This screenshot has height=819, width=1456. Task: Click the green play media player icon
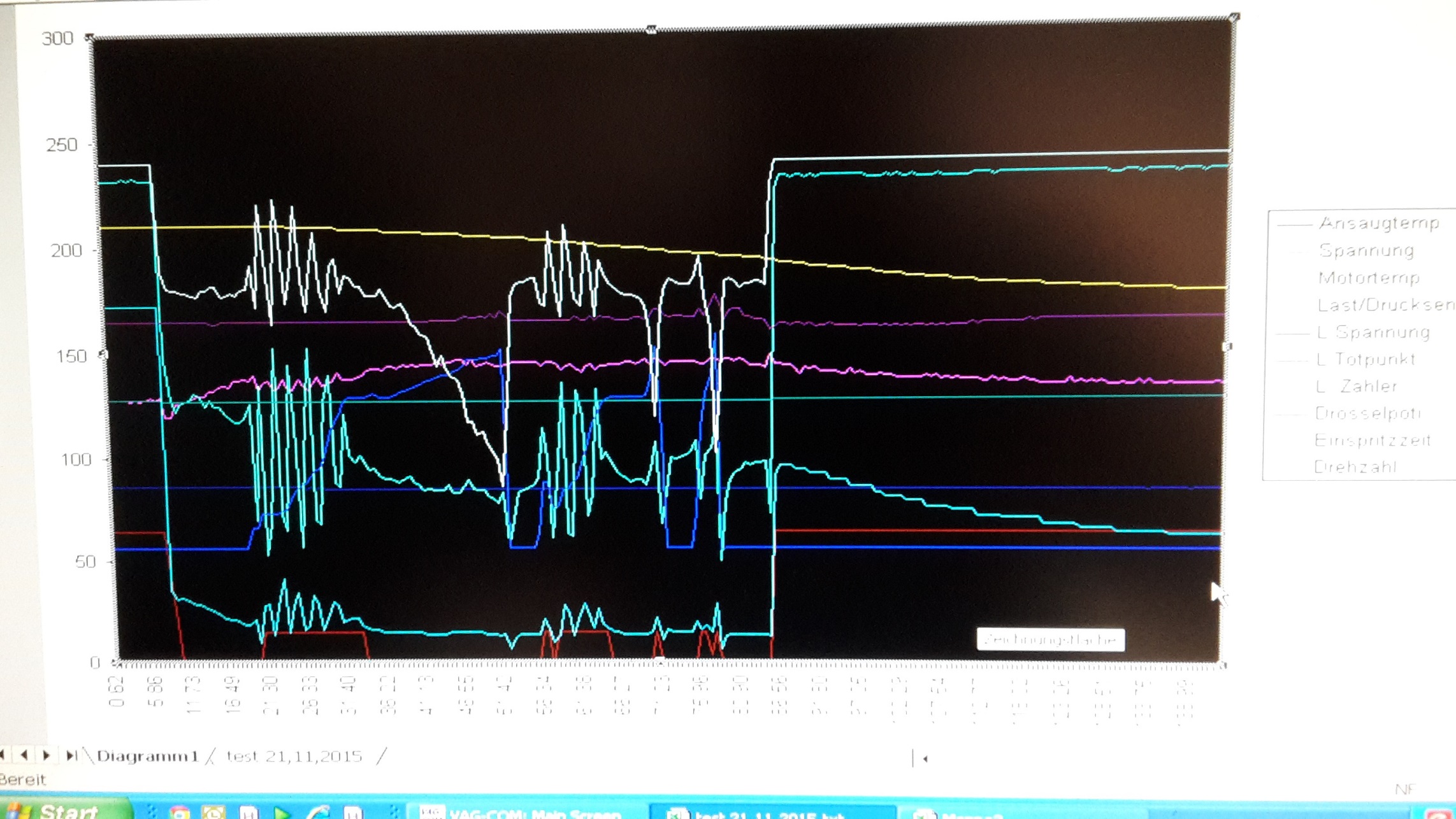tap(281, 813)
